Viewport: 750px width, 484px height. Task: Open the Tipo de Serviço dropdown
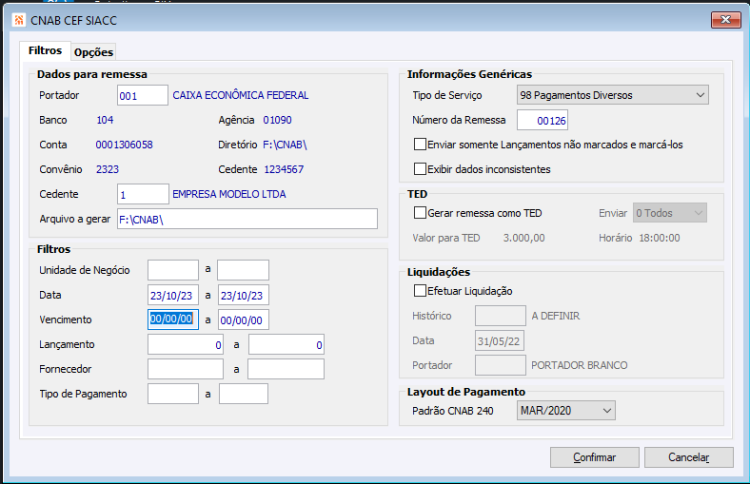613,95
